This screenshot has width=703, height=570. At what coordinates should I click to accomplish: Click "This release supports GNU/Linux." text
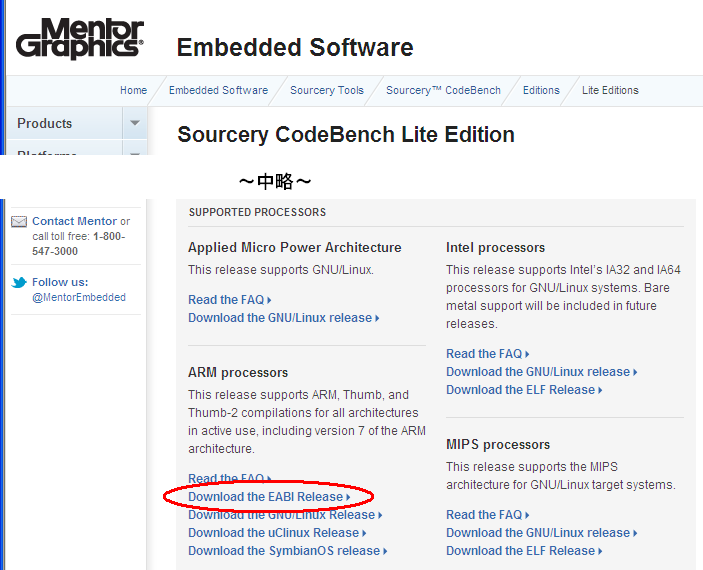(281, 270)
